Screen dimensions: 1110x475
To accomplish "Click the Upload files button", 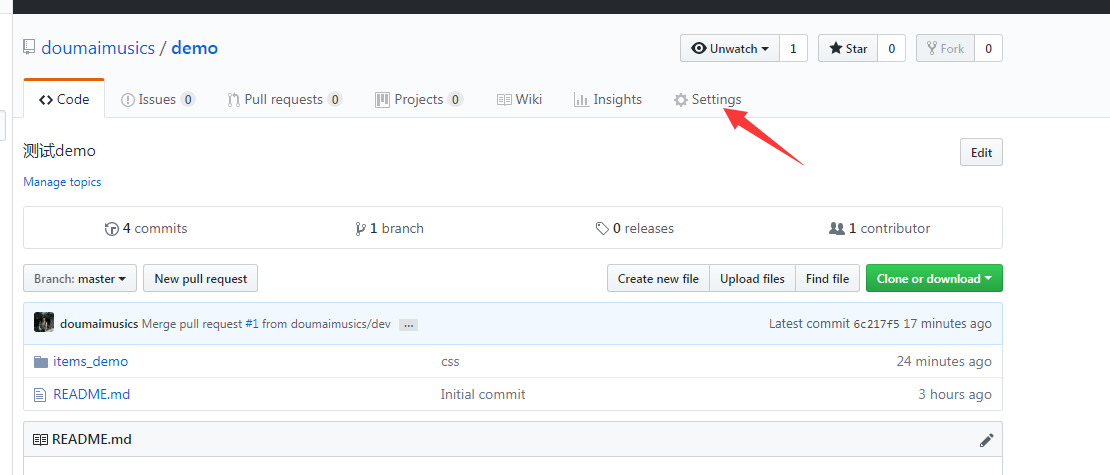I will click(x=752, y=279).
